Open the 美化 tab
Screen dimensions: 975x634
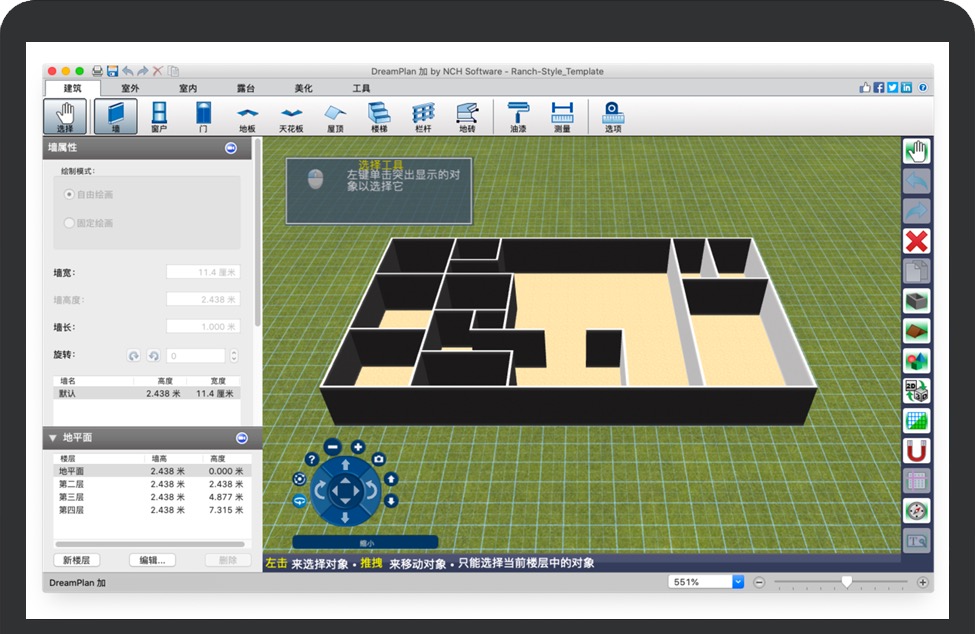(303, 88)
